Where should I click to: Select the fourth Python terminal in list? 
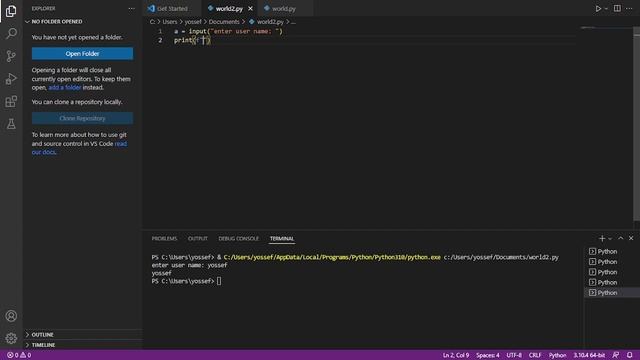(611, 282)
